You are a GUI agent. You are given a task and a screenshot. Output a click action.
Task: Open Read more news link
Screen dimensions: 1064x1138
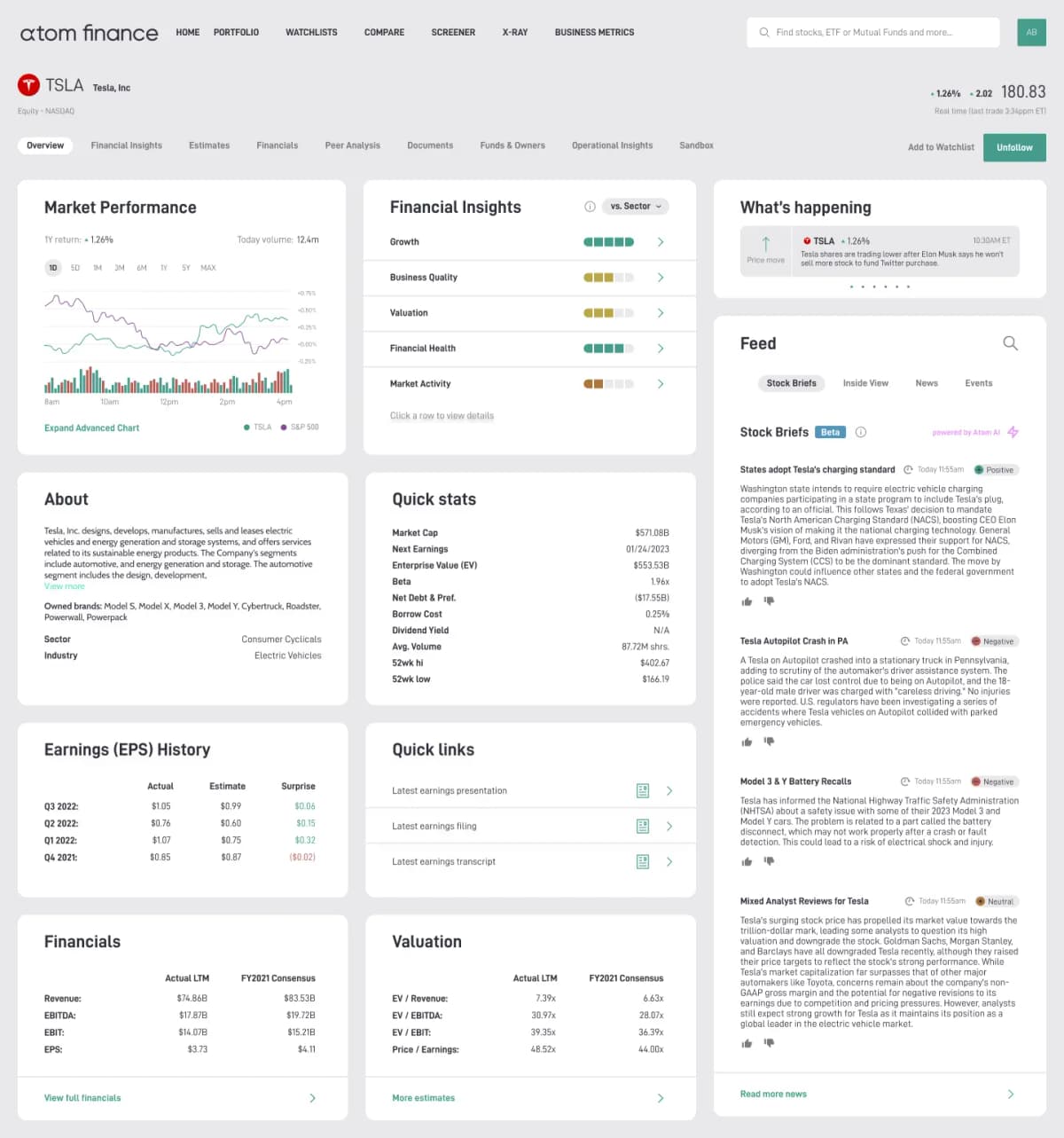point(773,1095)
